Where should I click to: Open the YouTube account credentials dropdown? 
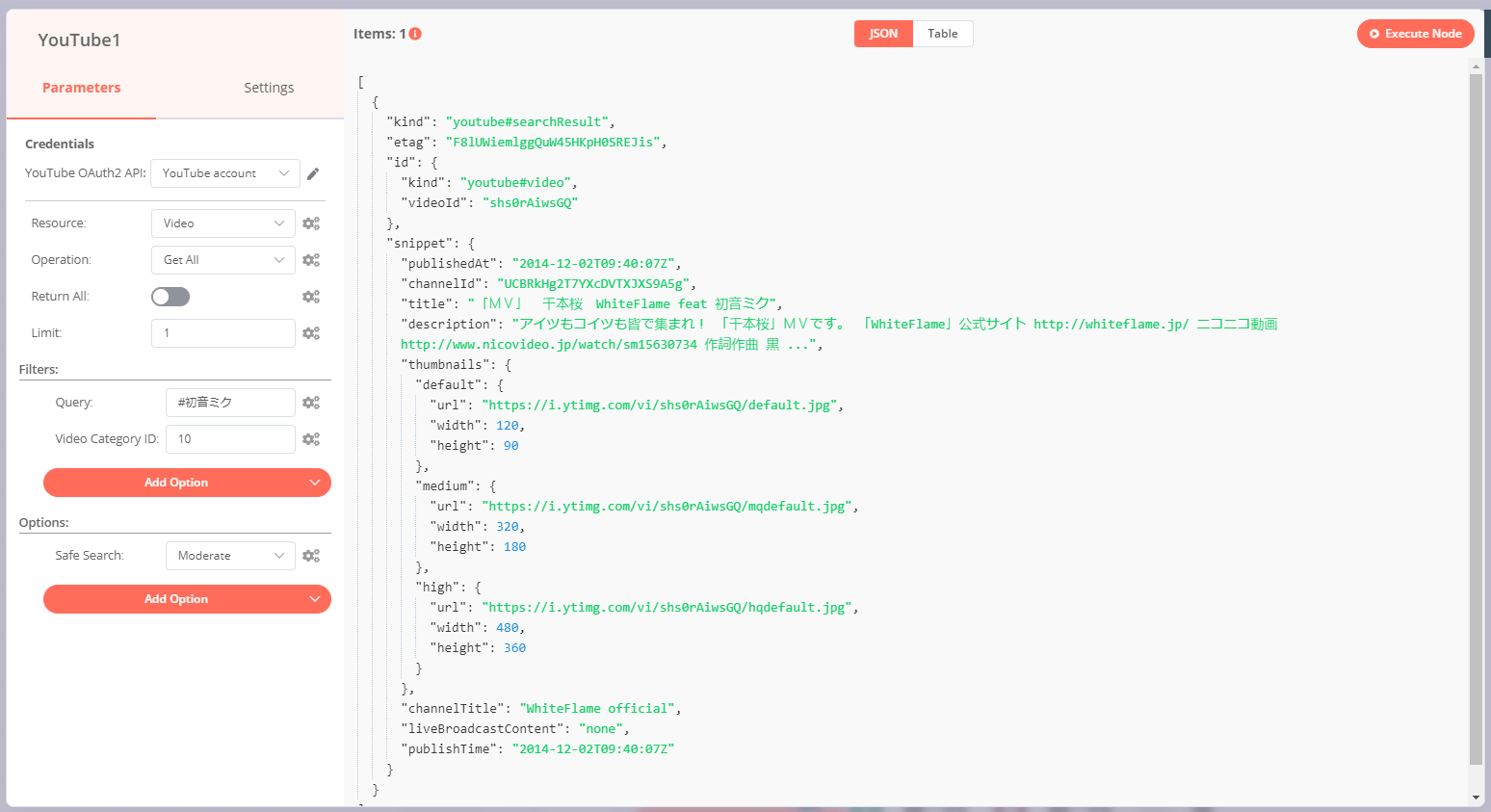click(225, 173)
